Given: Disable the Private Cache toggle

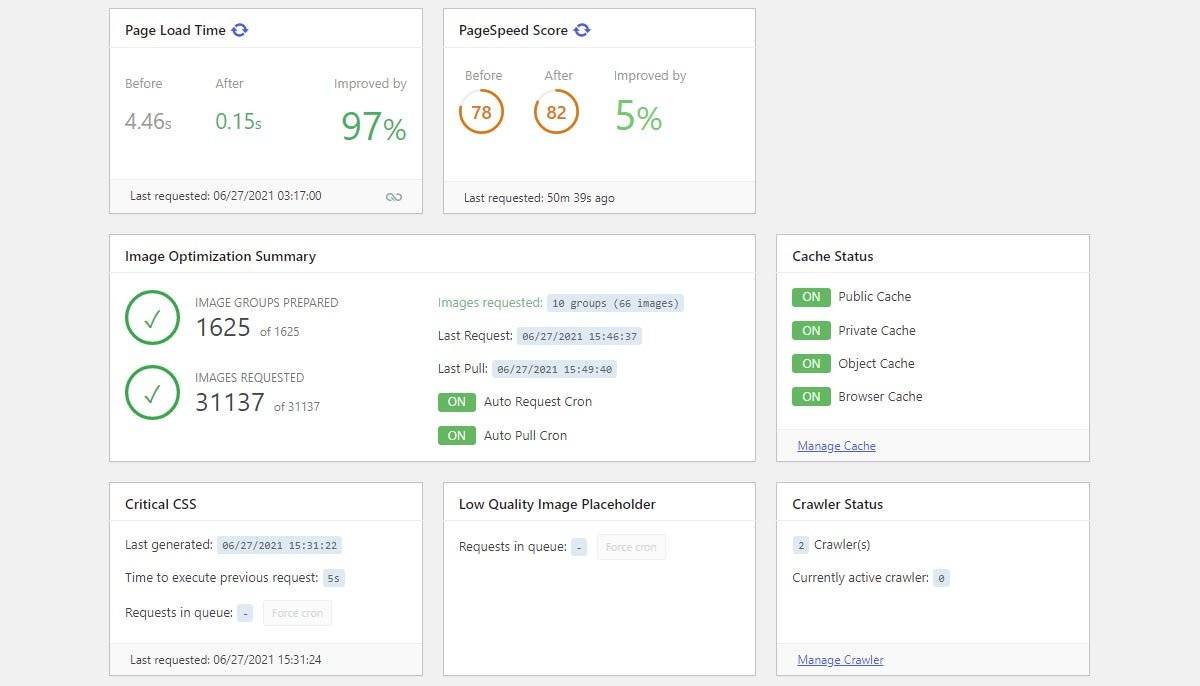Looking at the screenshot, I should click(811, 330).
